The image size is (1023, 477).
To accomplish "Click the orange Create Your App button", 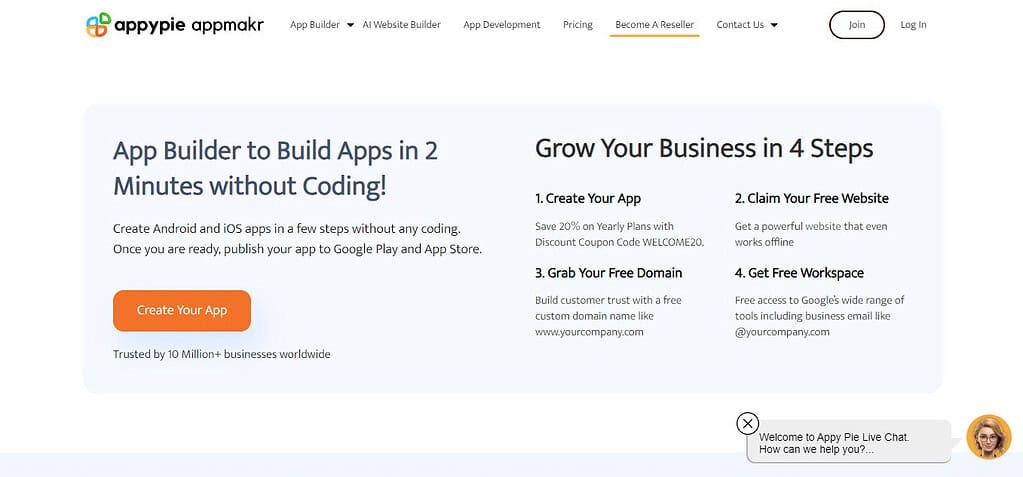I will (x=181, y=311).
